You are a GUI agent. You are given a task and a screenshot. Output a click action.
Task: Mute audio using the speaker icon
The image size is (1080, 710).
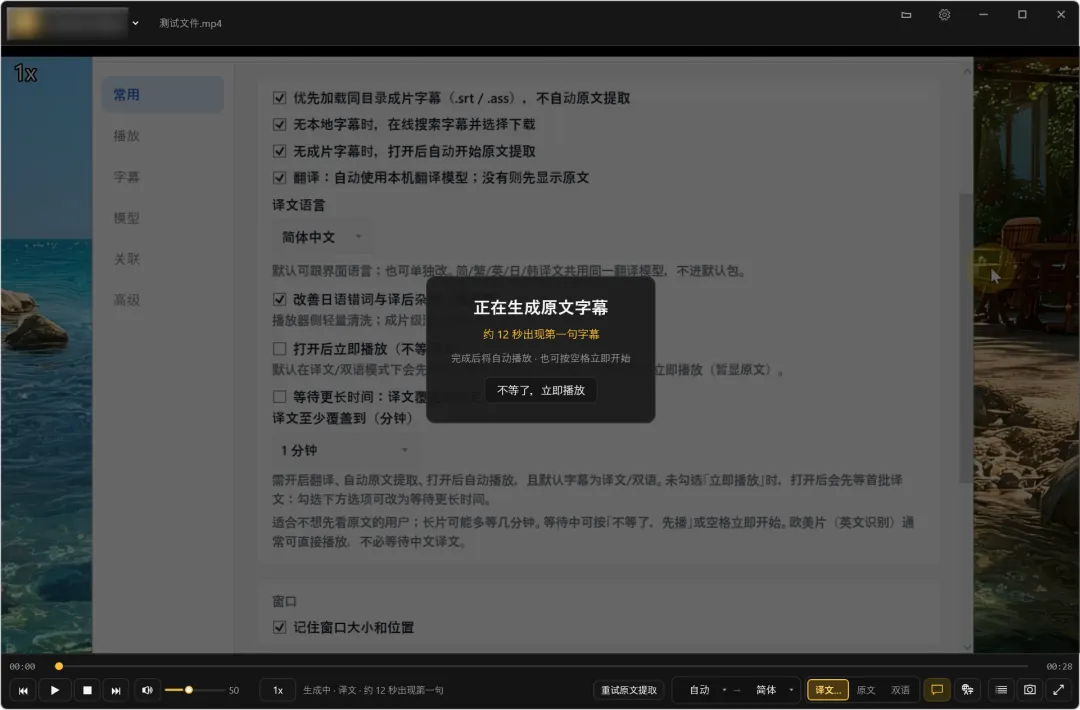point(147,690)
